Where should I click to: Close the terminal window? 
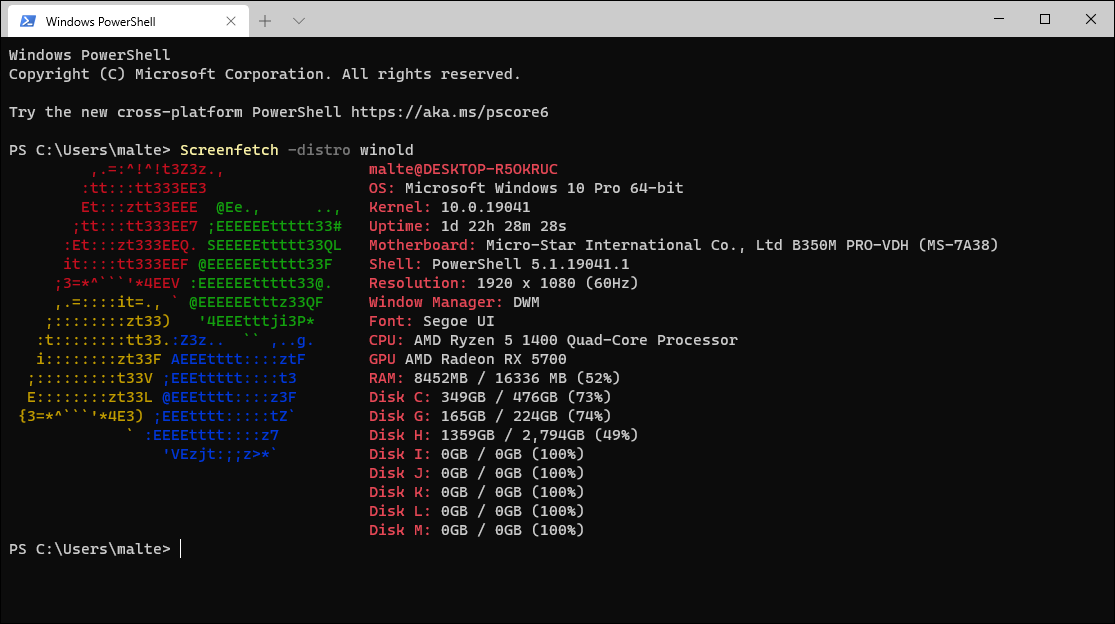click(1091, 19)
